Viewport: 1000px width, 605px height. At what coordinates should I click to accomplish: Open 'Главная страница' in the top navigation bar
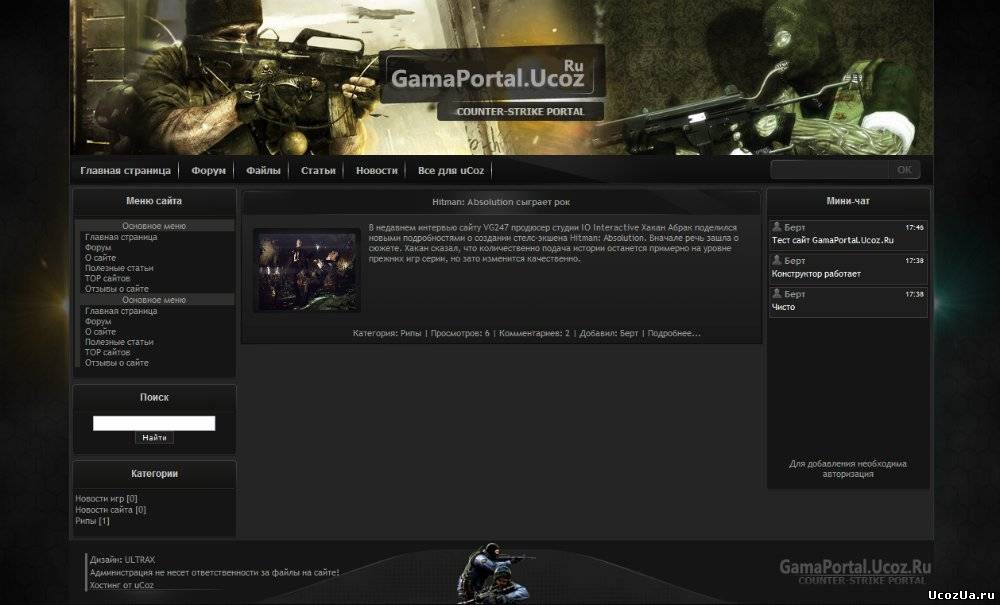tap(125, 171)
